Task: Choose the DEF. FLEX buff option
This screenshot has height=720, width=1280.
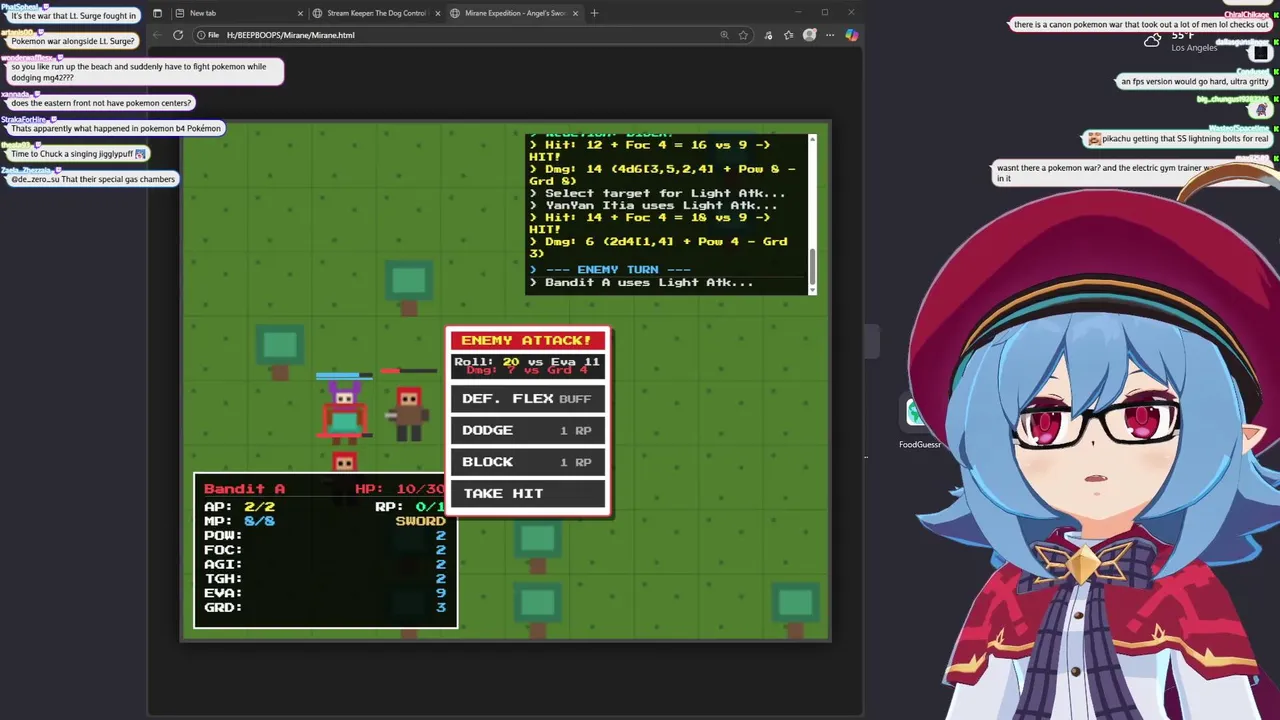Action: (x=527, y=398)
